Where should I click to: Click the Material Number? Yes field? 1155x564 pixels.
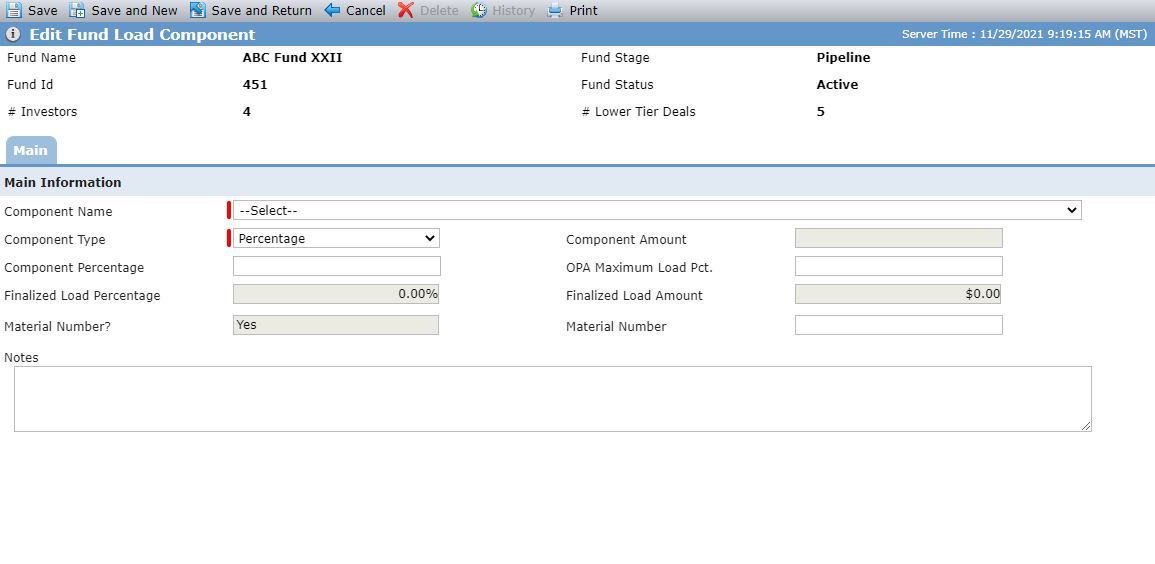(x=336, y=325)
